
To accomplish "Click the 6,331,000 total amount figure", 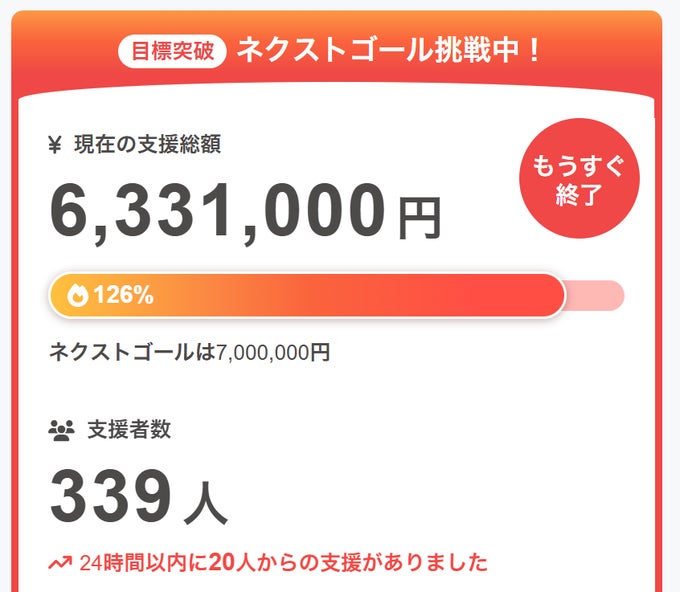I will click(218, 209).
